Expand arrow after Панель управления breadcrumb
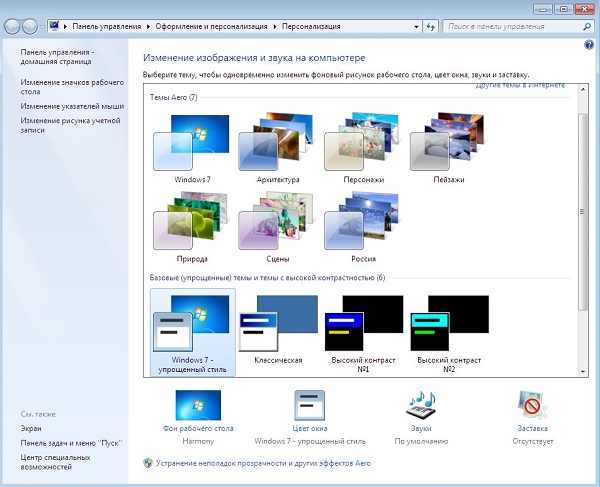Image resolution: width=600 pixels, height=487 pixels. 148,26
